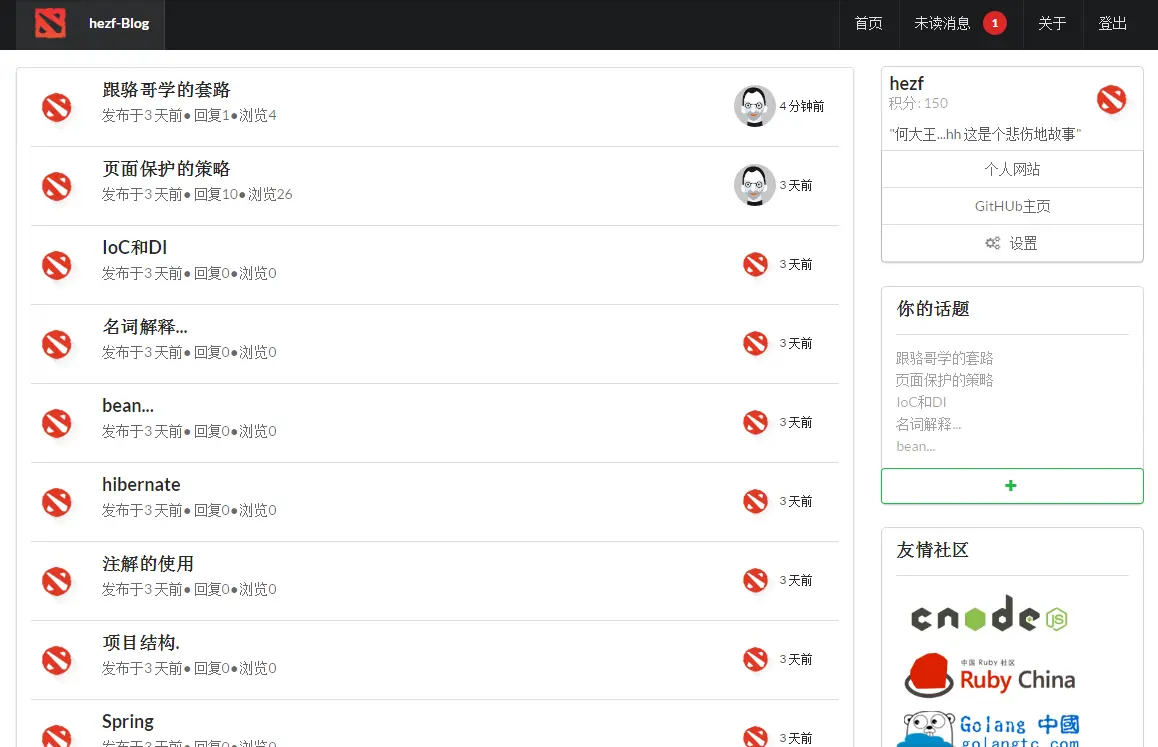Image resolution: width=1158 pixels, height=747 pixels.
Task: Click the profile card avatar next to hezf
Action: click(1111, 99)
